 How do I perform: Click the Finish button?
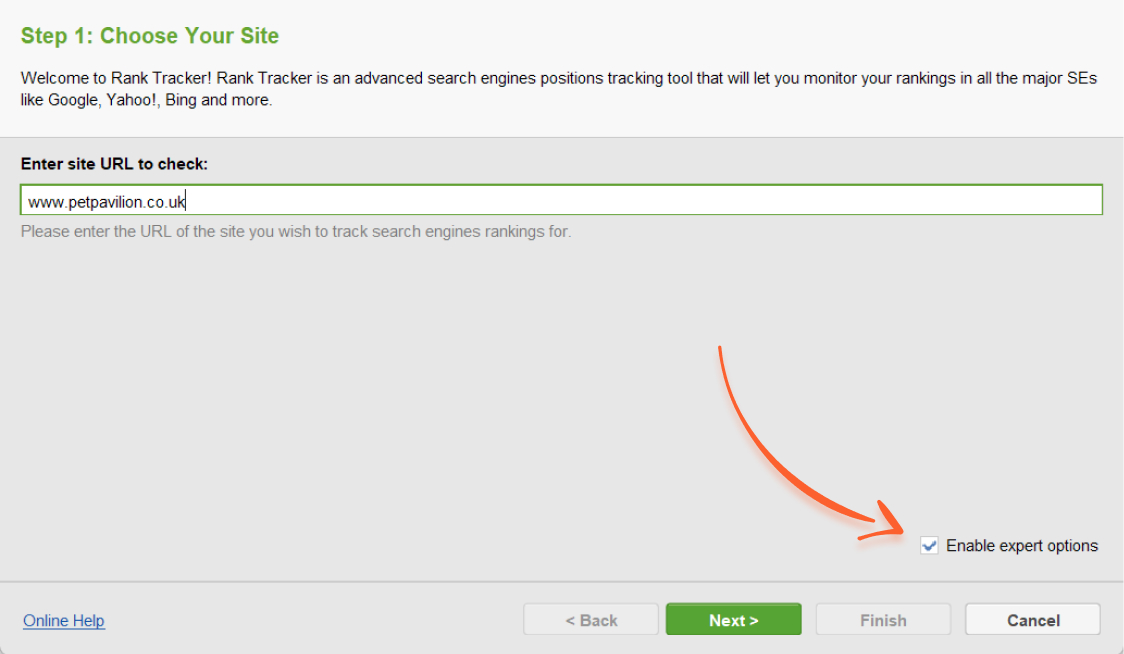[x=883, y=620]
